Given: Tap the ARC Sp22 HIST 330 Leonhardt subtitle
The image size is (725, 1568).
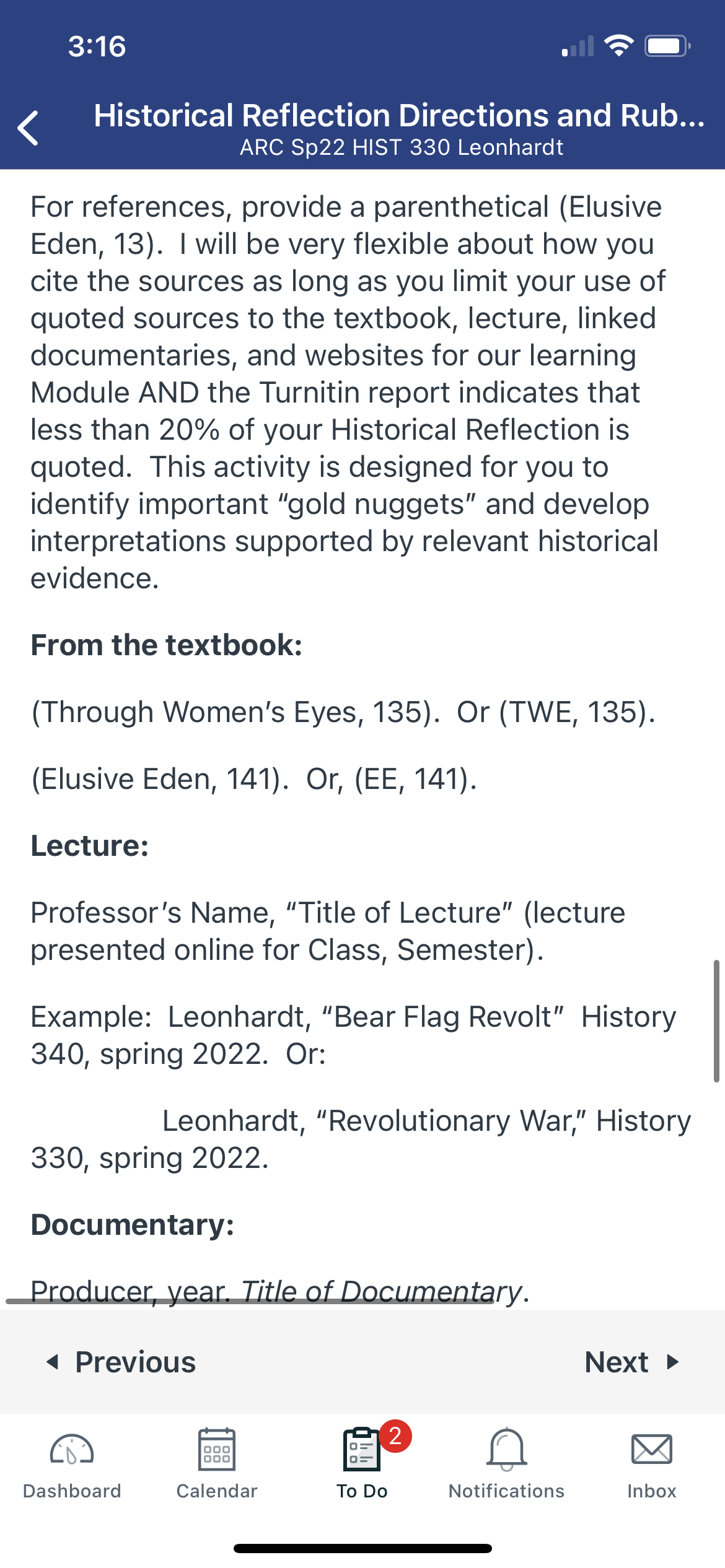Looking at the screenshot, I should 402,147.
